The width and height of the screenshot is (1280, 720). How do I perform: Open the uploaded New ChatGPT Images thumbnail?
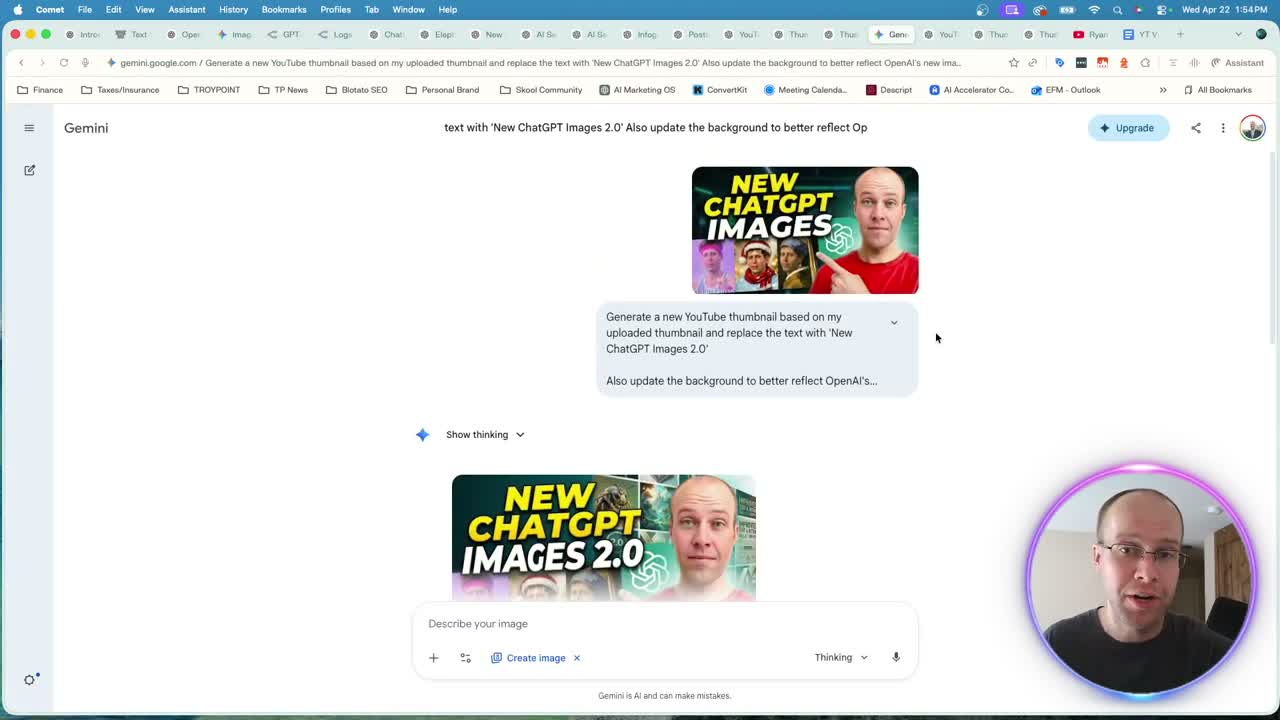(x=805, y=230)
